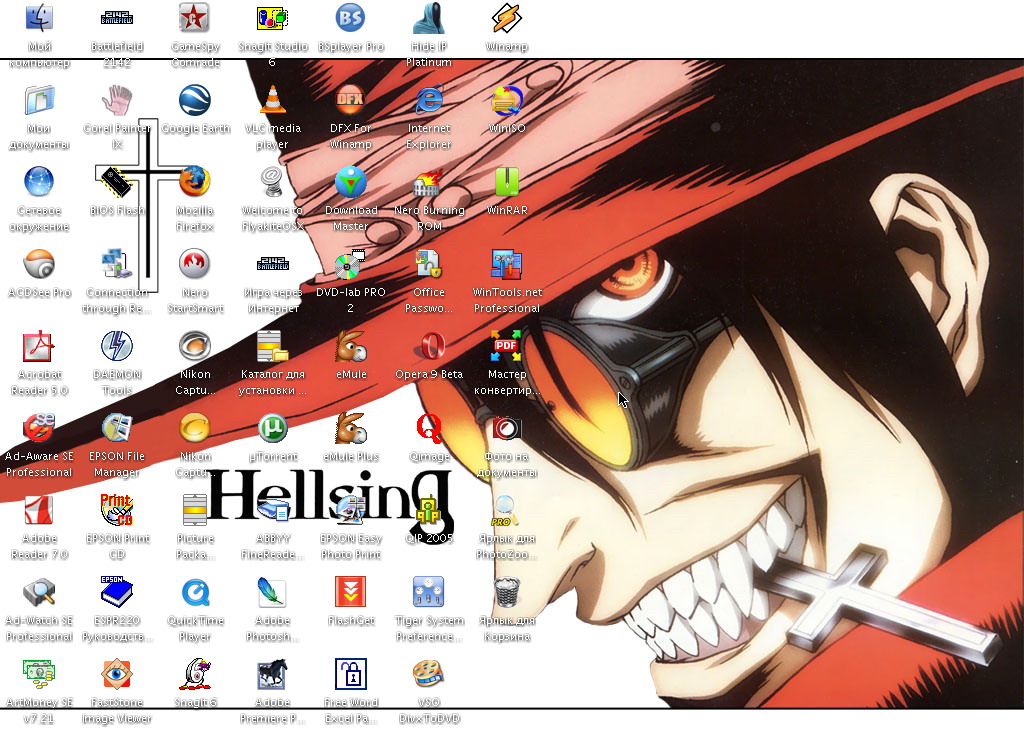Image resolution: width=1024 pixels, height=744 pixels.
Task: Open the Welcome to FlyakiteOSX icon
Action: coord(272,182)
